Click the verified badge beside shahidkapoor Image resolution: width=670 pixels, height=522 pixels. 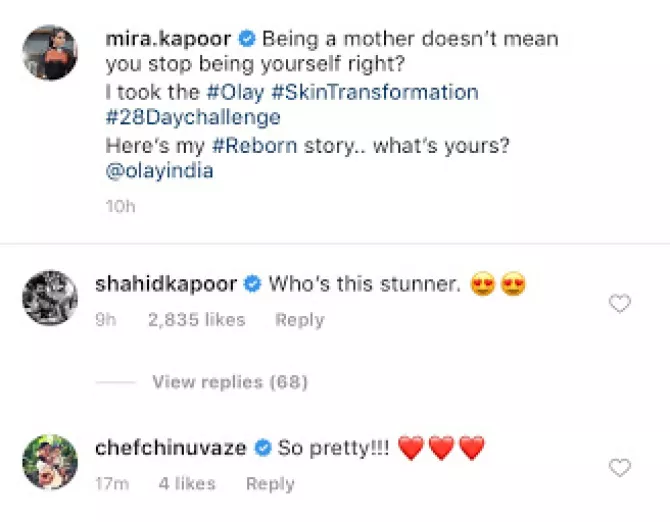point(253,285)
